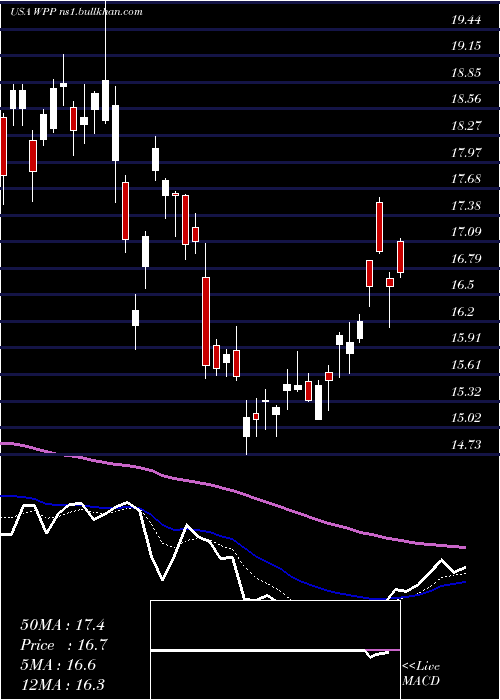Click the 15.61 price axis label
The width and height of the screenshot is (500, 700).
pos(467,365)
